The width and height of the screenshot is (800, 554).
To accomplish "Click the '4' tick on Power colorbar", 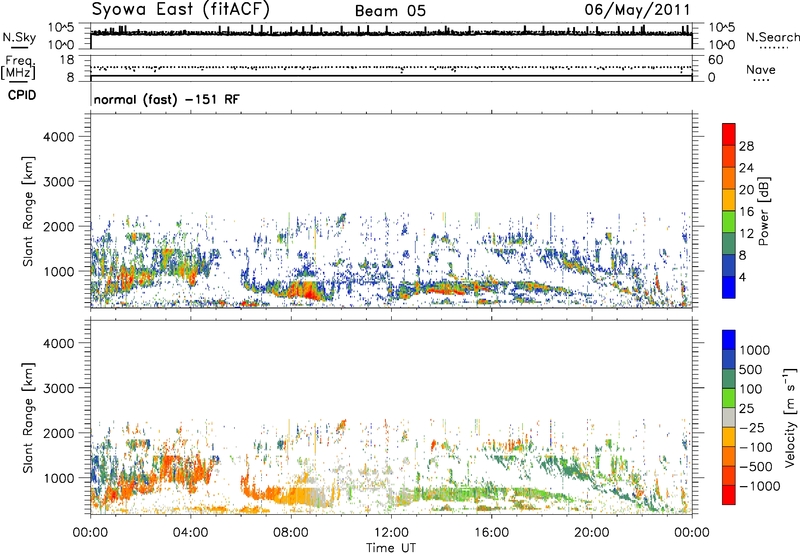I will [742, 277].
